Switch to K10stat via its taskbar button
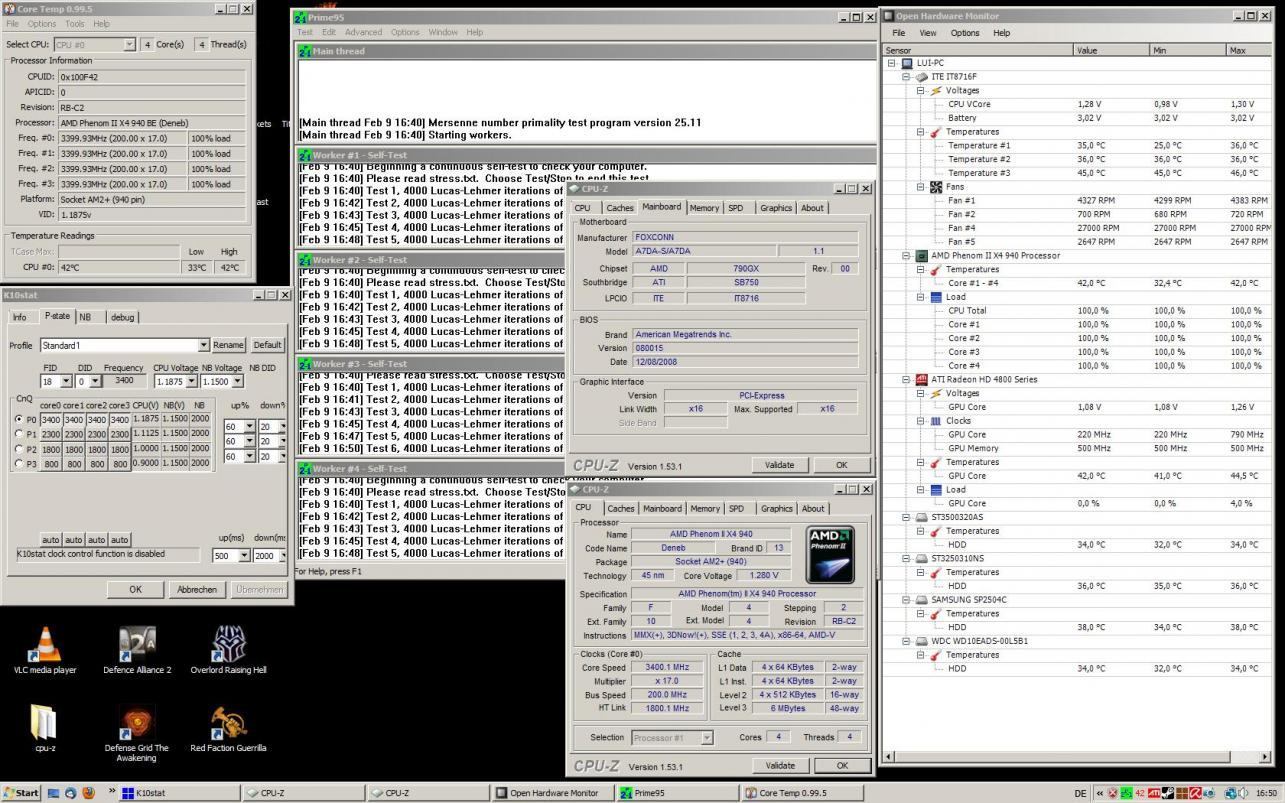Viewport: 1285px width, 803px height. (180, 793)
